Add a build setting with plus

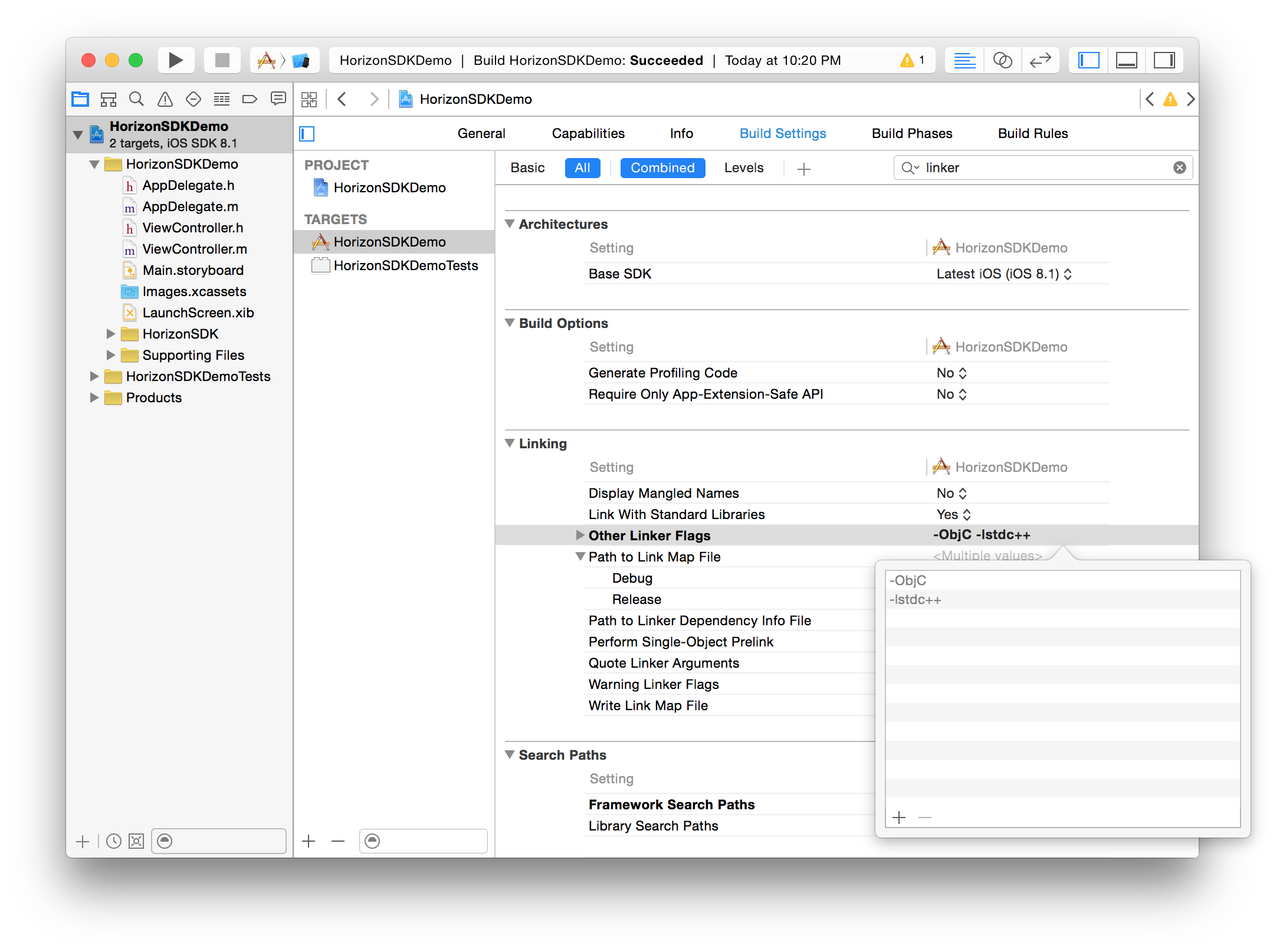coord(804,169)
